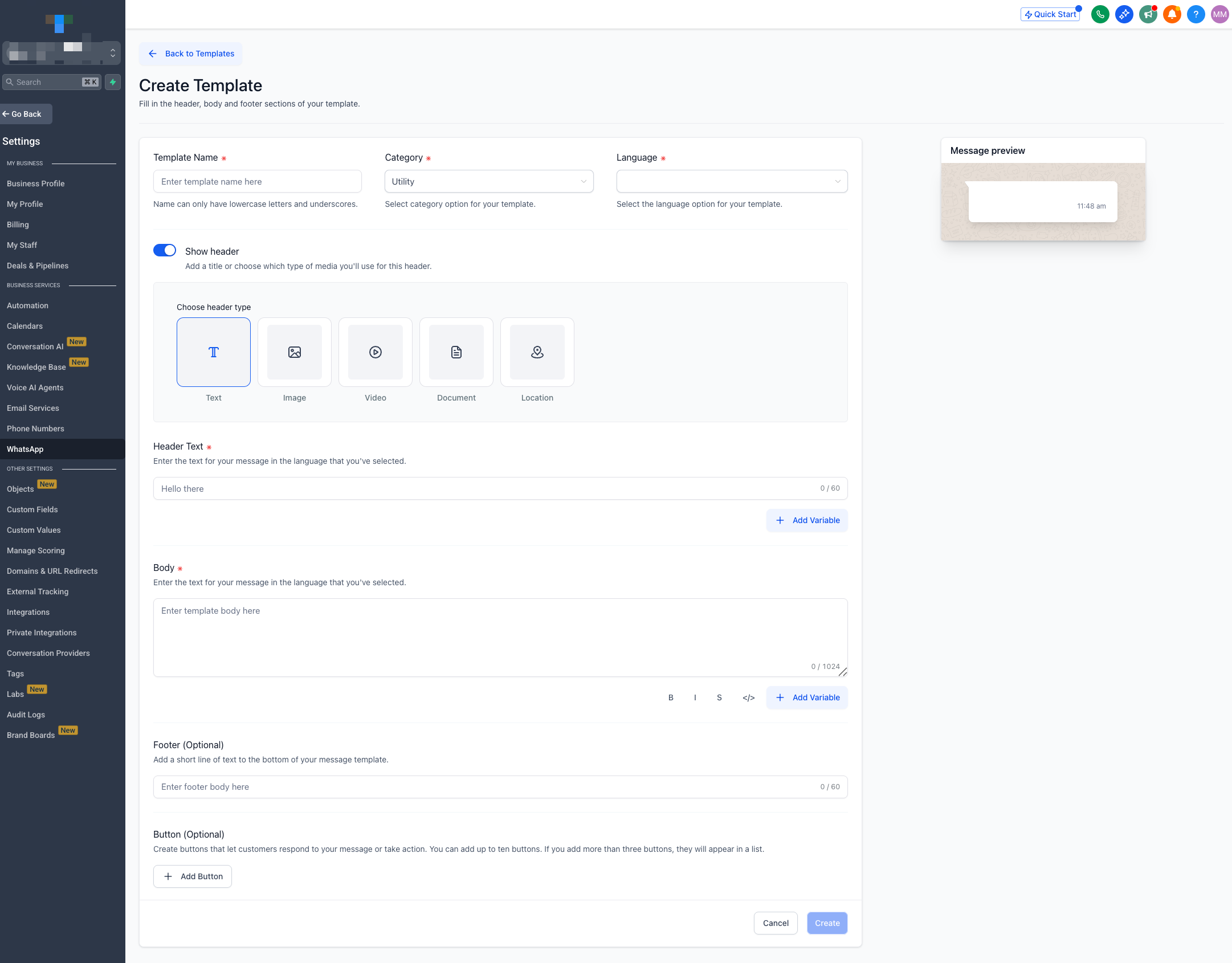The height and width of the screenshot is (963, 1232).
Task: Click the megaphone announcements icon
Action: click(x=1148, y=14)
